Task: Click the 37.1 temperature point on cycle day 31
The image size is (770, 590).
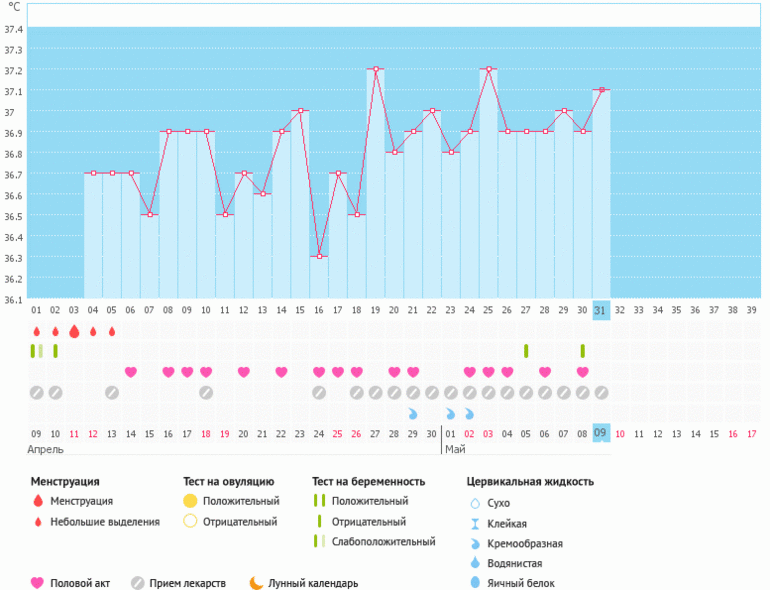Action: [602, 90]
